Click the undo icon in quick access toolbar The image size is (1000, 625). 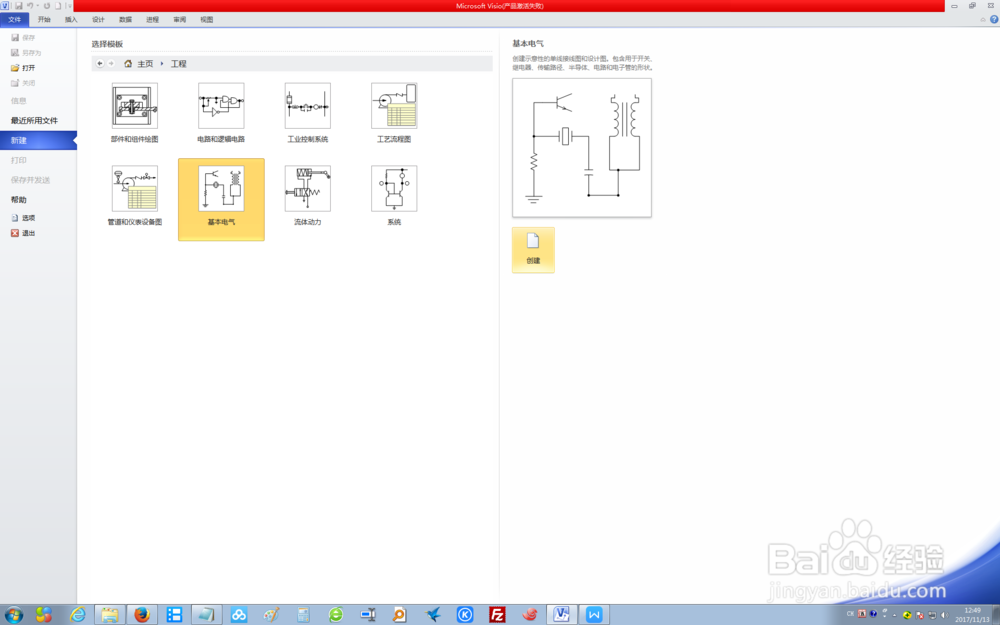(30, 6)
